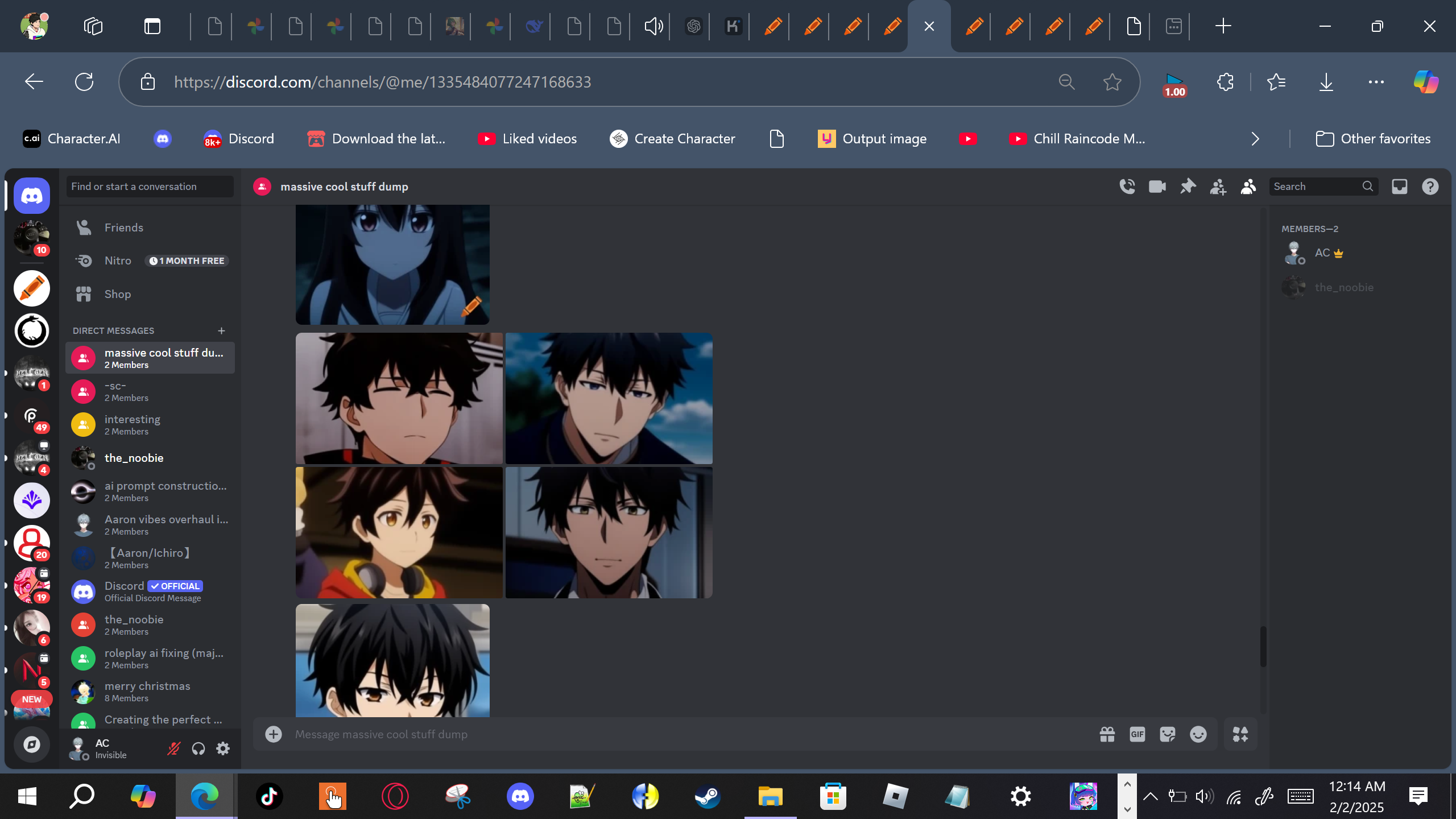Unmute the microphone
This screenshot has height=819, width=1456.
[x=173, y=748]
